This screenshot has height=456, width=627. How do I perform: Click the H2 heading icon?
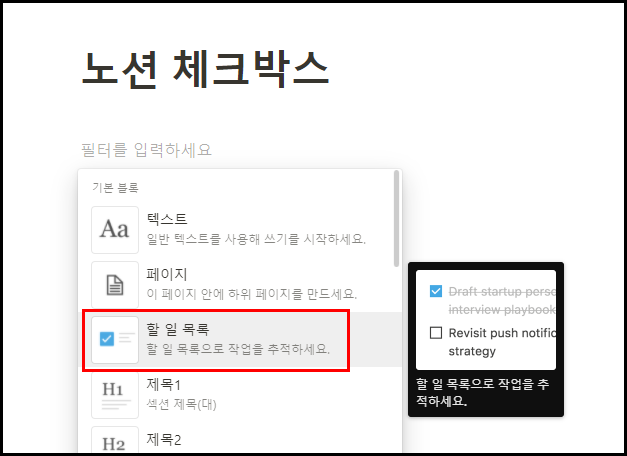(x=115, y=440)
